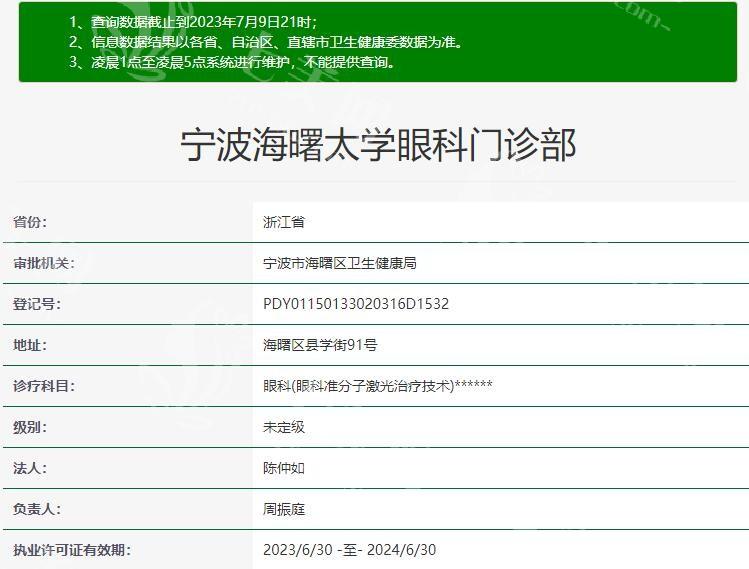
Task: Click the first notice line about query data cutoff
Action: click(193, 22)
